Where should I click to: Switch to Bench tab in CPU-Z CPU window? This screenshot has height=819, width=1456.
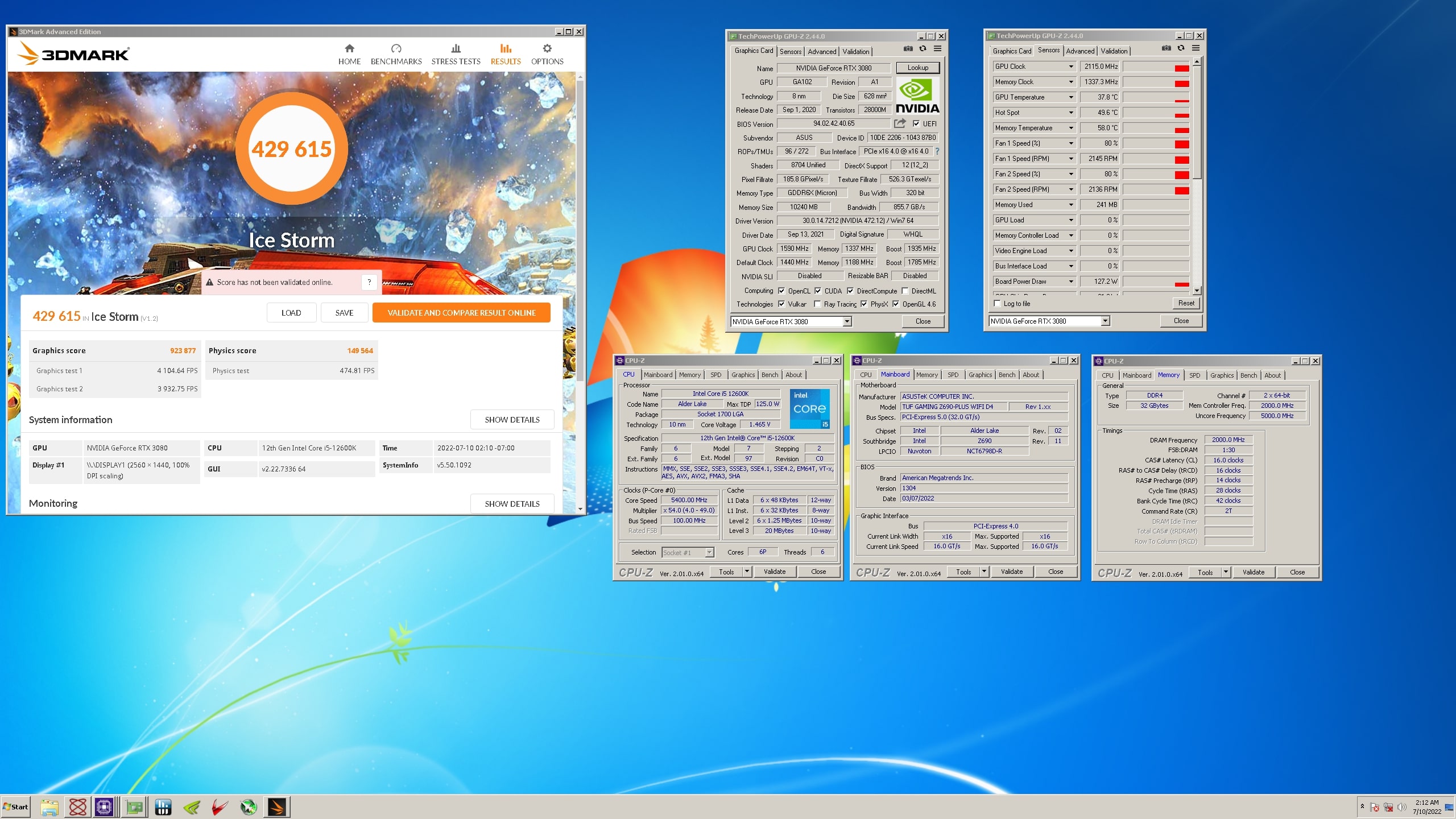tap(770, 375)
